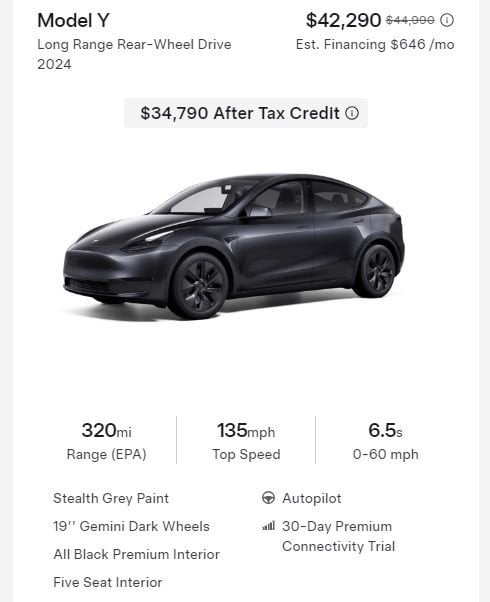Click the 320mi Range (EPA) stat
The height and width of the screenshot is (602, 490).
click(106, 441)
